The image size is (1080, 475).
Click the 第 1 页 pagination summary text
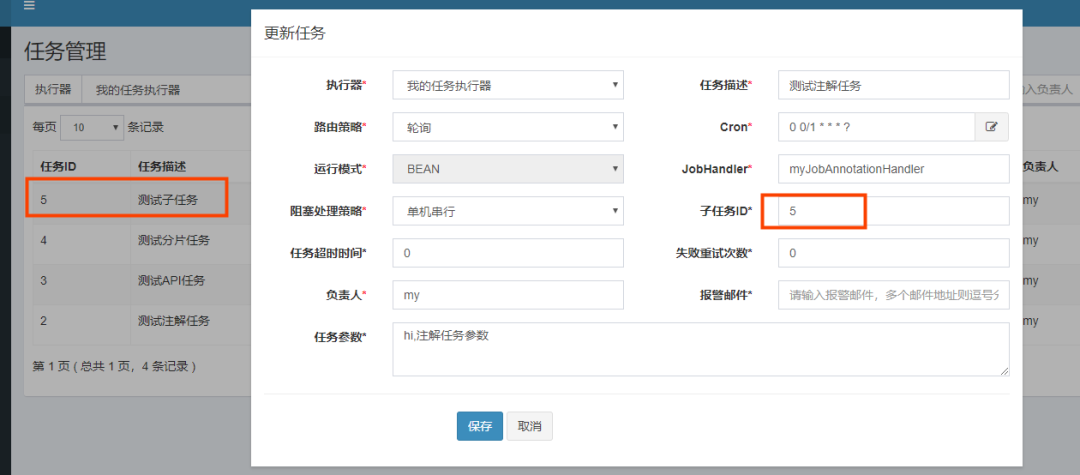114,366
